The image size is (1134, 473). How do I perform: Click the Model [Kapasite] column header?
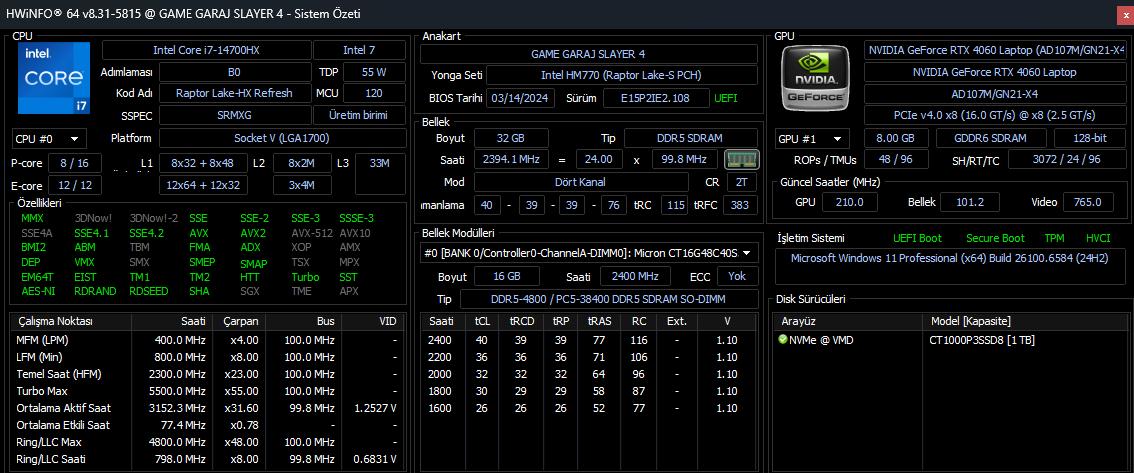1023,321
